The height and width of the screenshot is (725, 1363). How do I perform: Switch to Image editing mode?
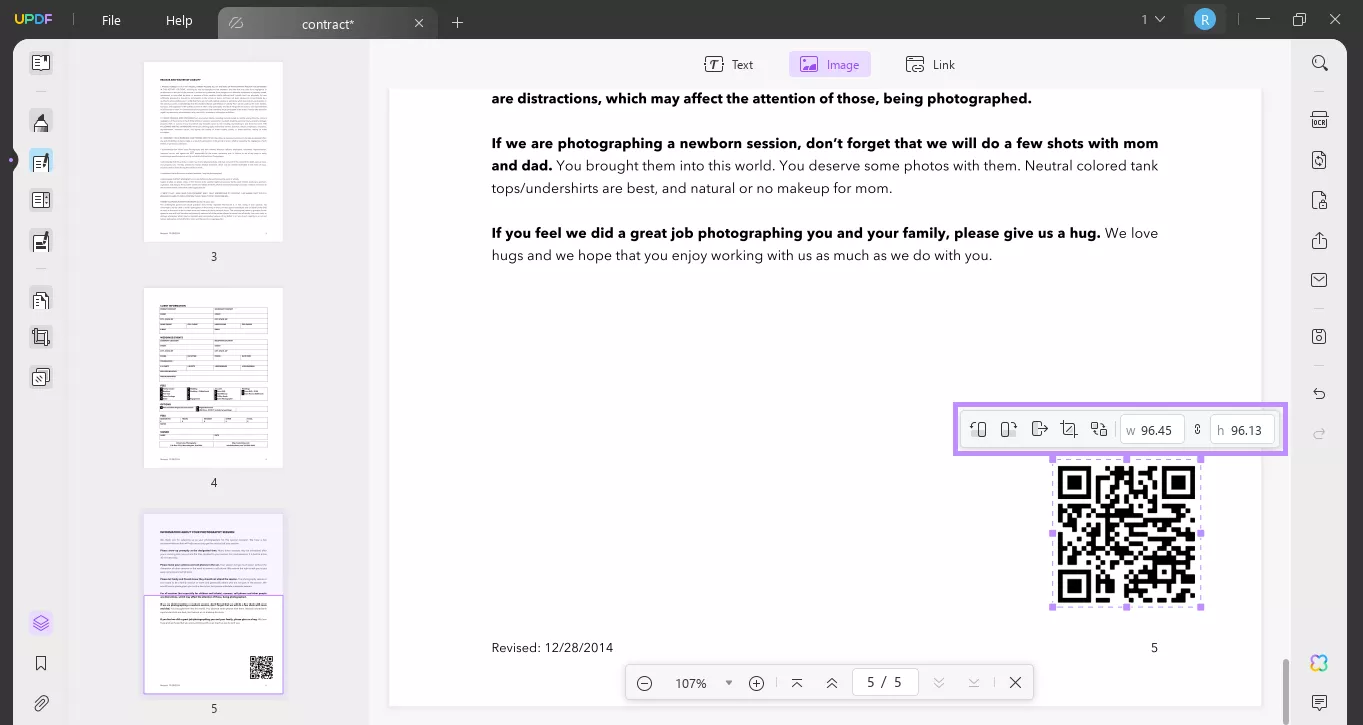coord(830,64)
